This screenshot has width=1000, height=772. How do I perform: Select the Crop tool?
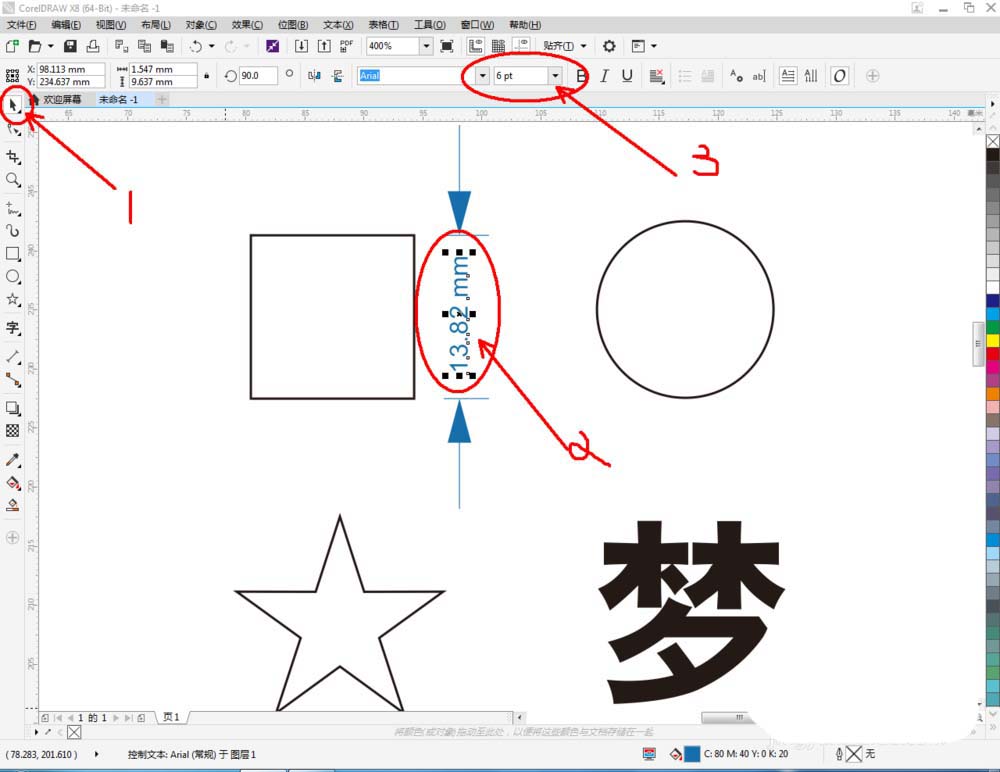[x=13, y=157]
